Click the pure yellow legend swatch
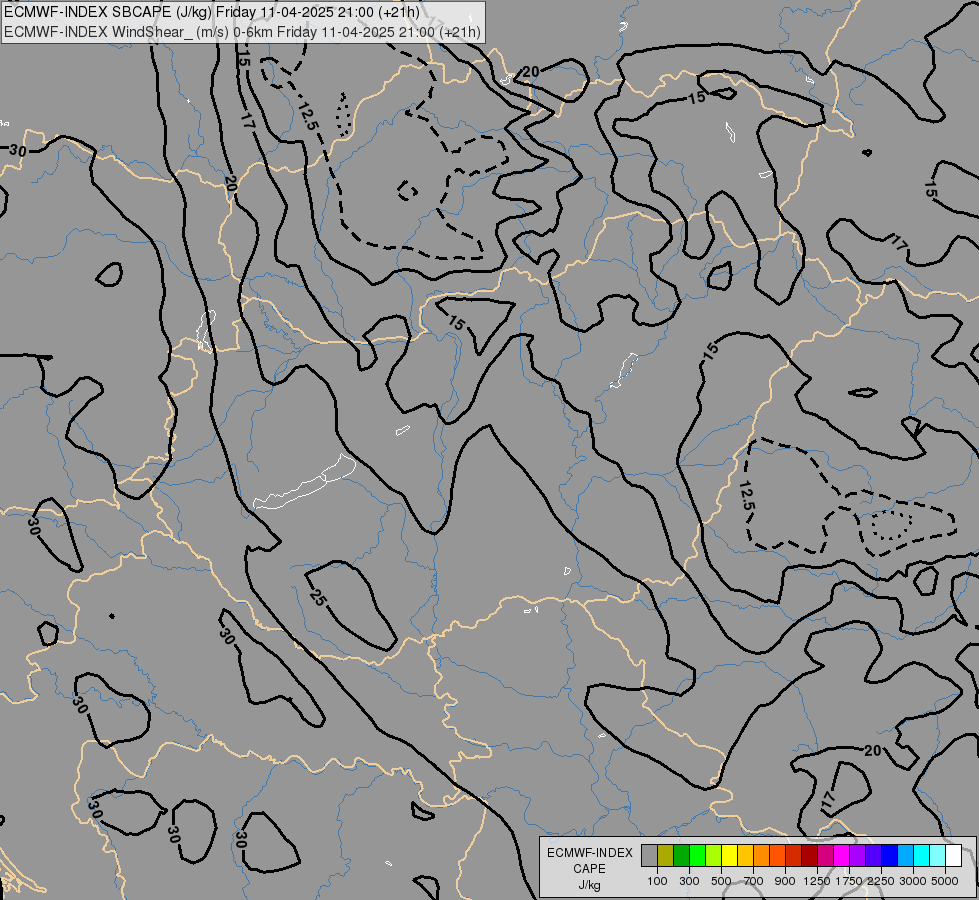Screen dimensions: 979x900 [729, 855]
